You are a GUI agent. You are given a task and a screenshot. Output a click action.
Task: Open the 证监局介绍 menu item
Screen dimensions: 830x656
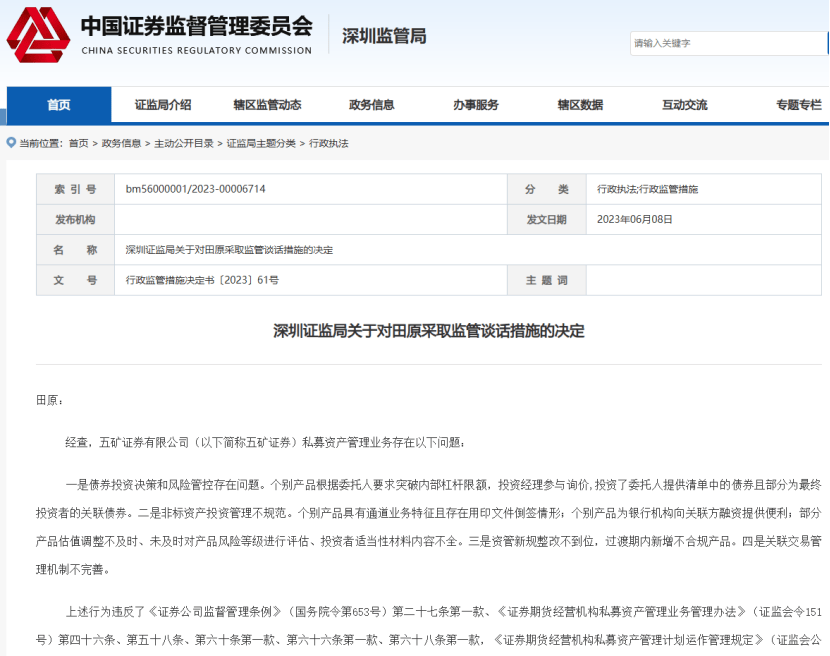pos(163,105)
